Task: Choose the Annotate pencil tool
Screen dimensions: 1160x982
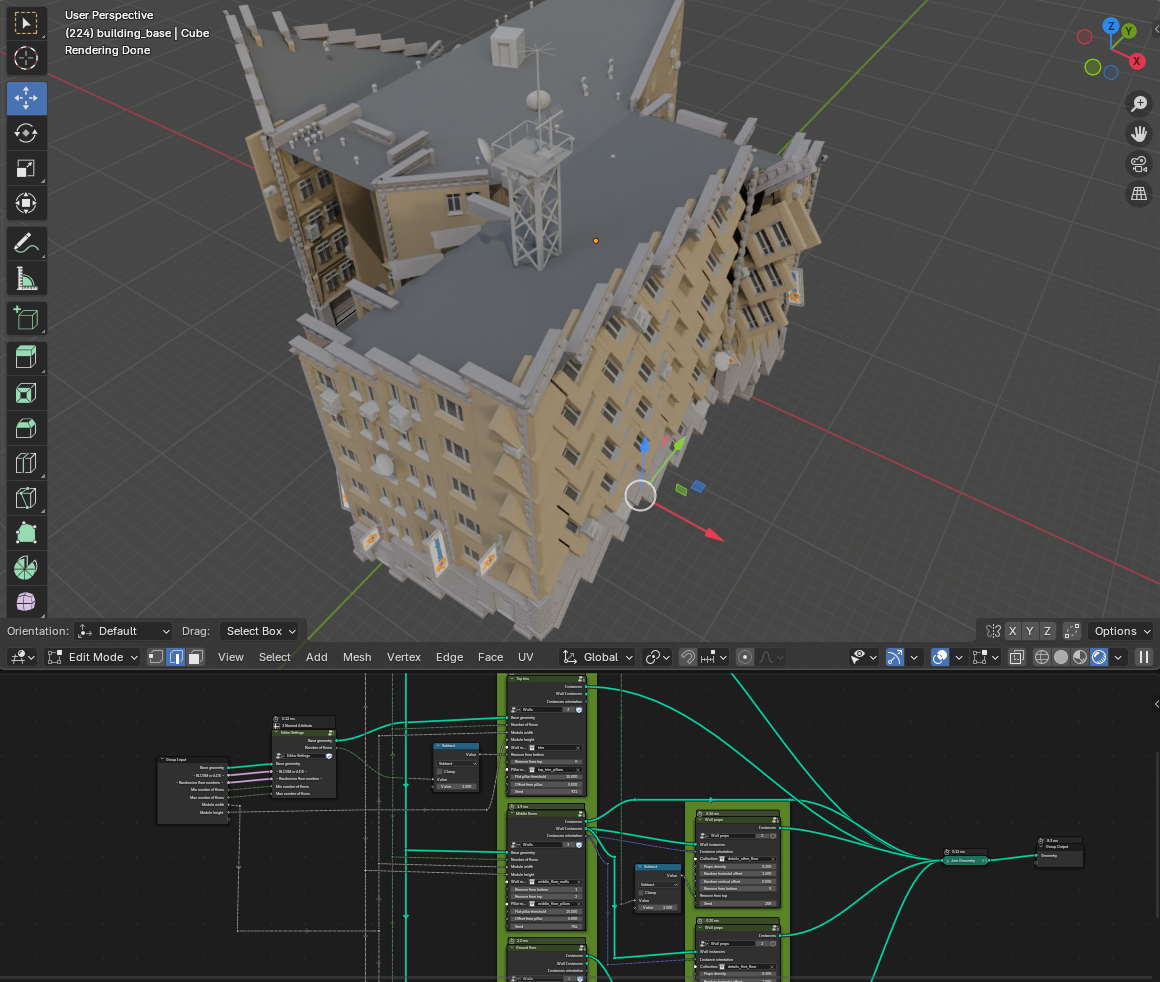Action: tap(26, 242)
